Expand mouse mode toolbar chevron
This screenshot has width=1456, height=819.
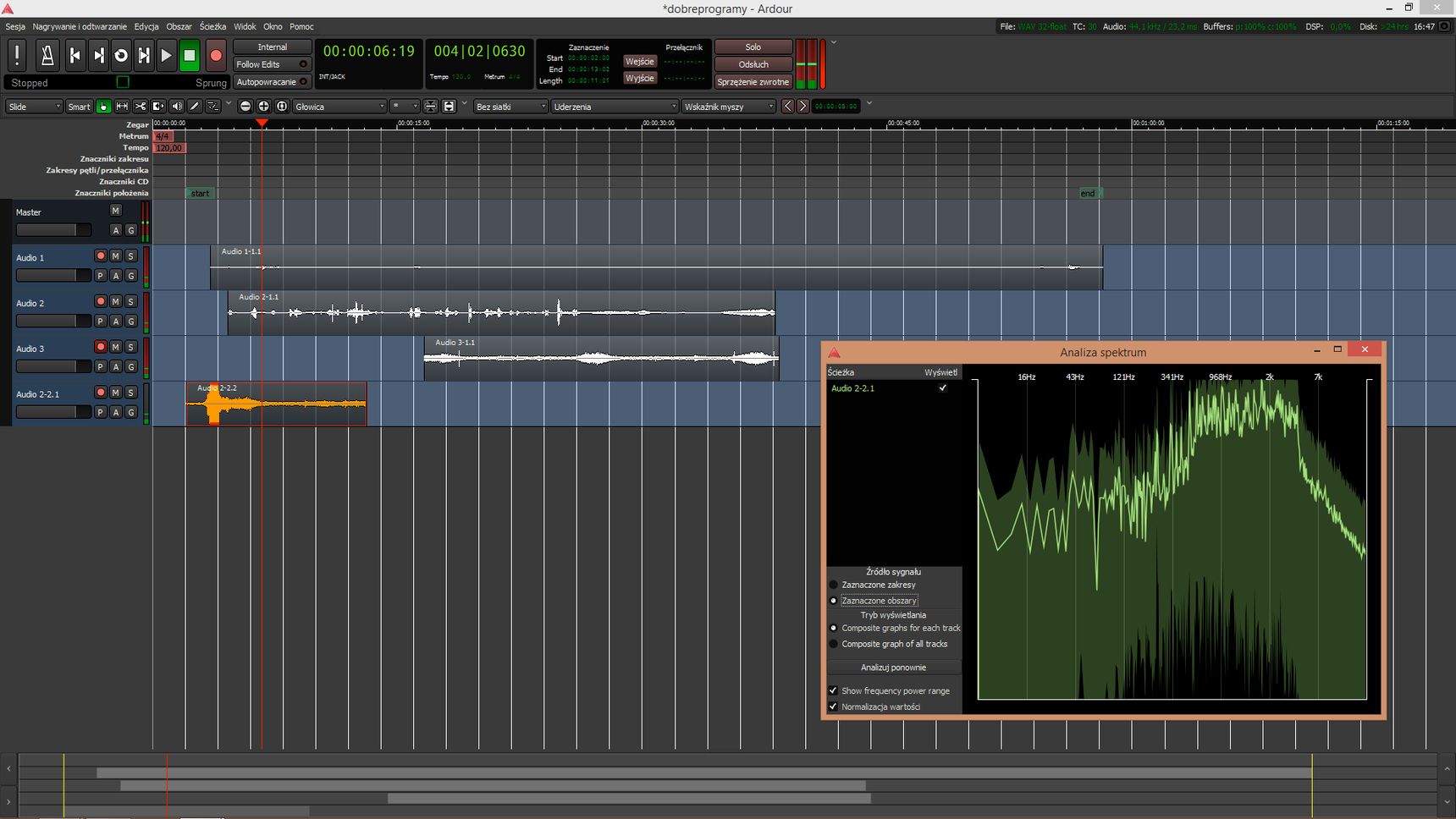(x=229, y=104)
